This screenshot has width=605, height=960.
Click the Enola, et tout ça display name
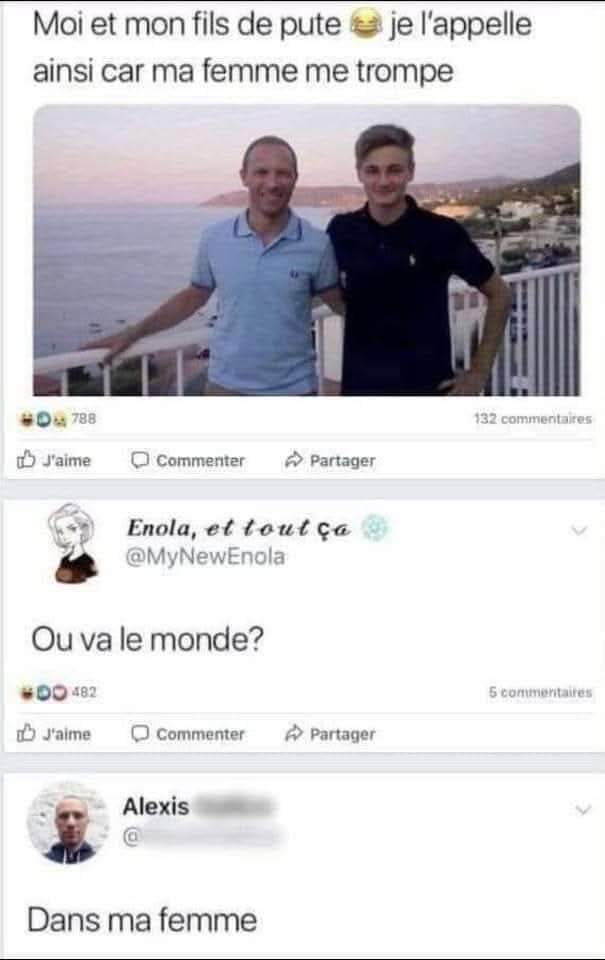(239, 528)
